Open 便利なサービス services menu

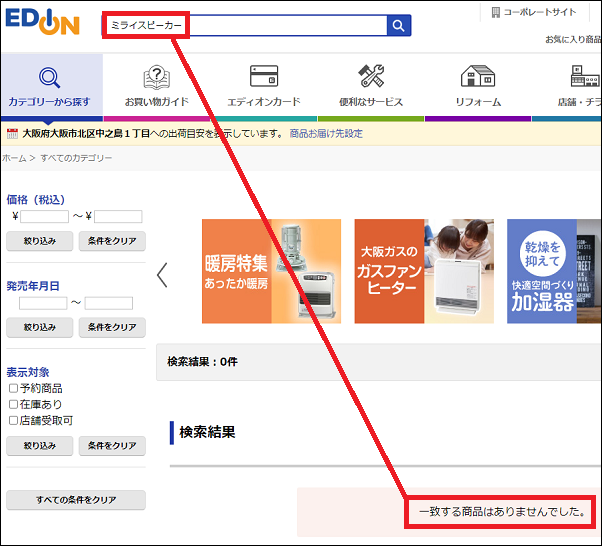click(371, 87)
